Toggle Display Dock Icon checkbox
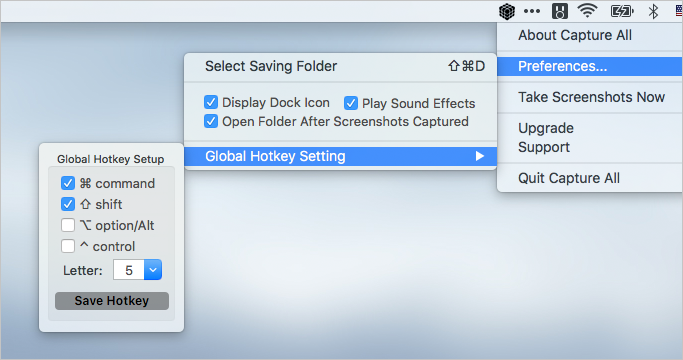Screen dimensions: 683x360 click(x=211, y=102)
